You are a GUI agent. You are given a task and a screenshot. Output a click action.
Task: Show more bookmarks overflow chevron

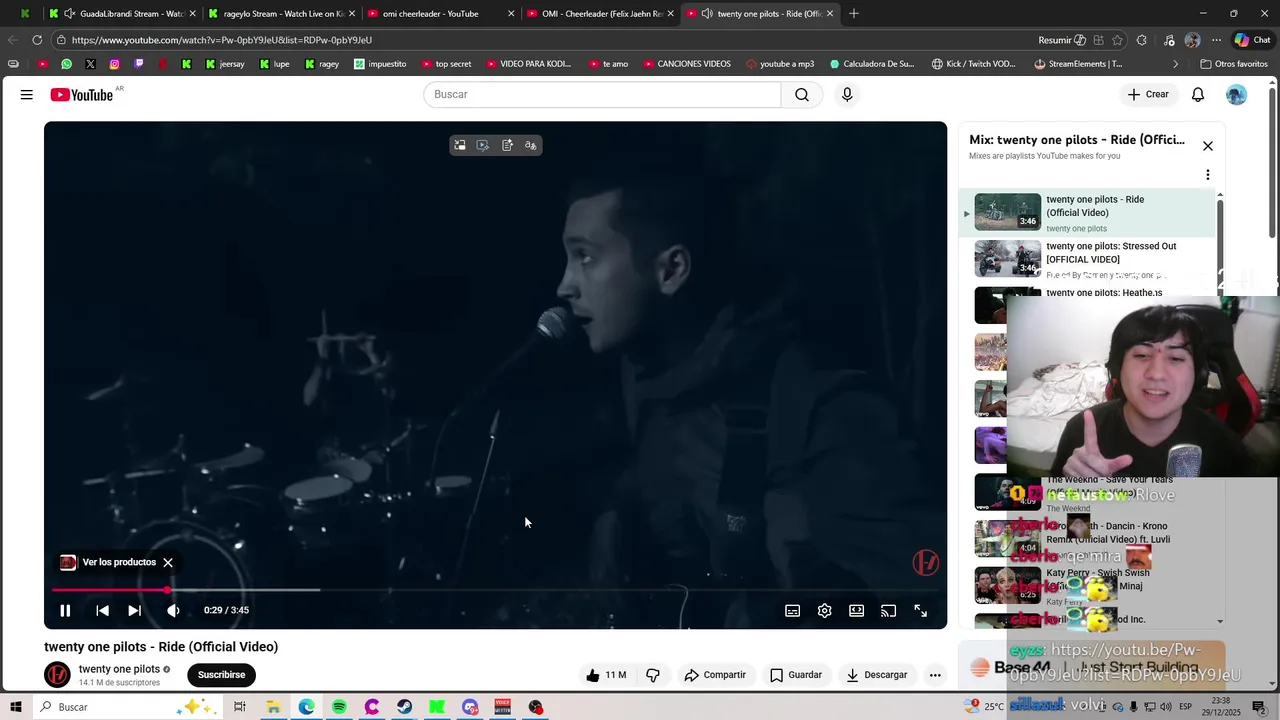[1176, 64]
